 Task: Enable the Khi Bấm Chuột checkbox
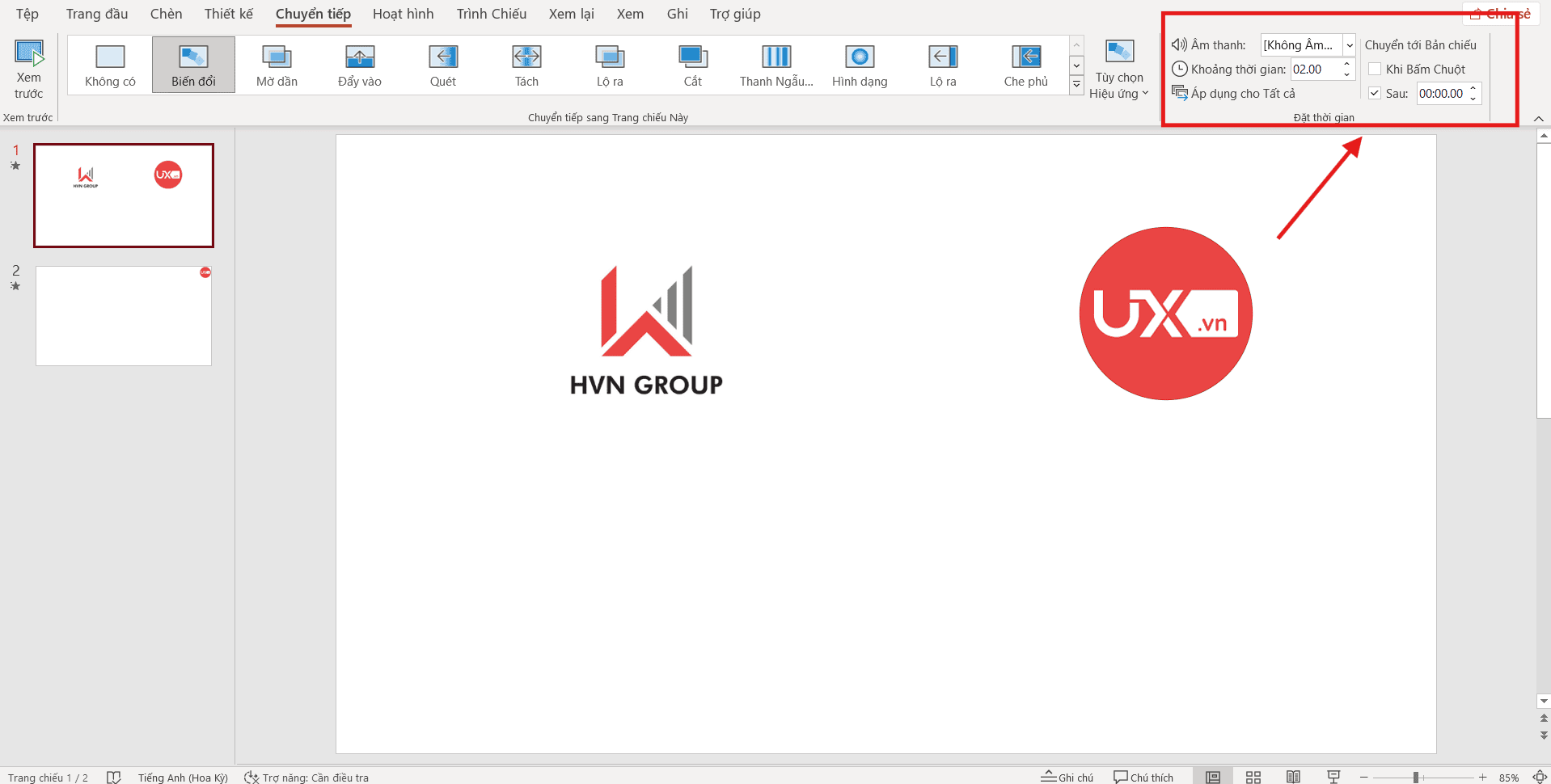(1375, 69)
